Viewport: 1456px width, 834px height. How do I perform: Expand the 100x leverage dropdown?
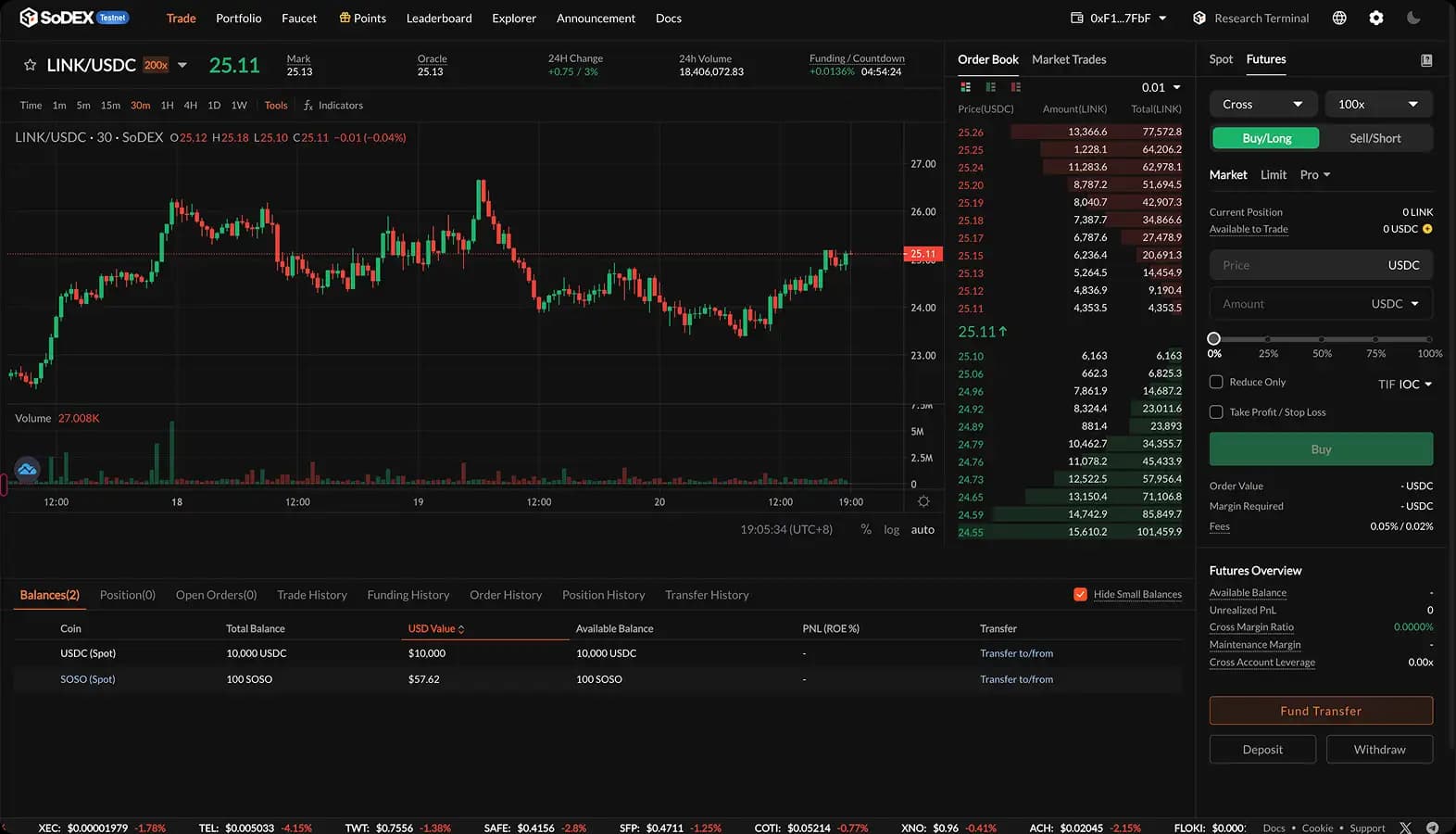click(1378, 105)
